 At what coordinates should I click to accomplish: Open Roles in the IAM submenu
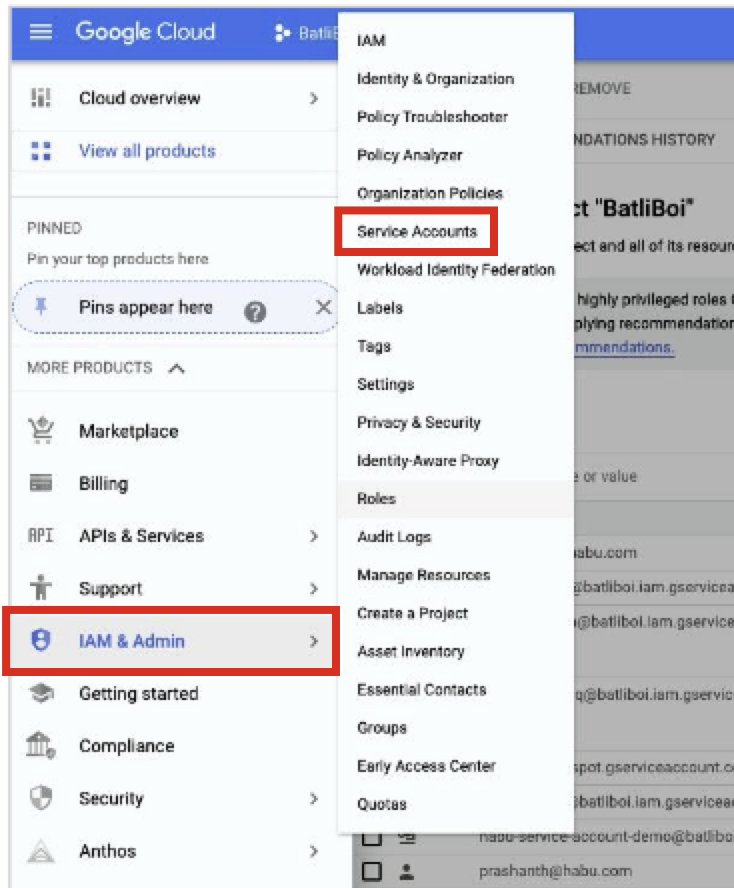[376, 498]
